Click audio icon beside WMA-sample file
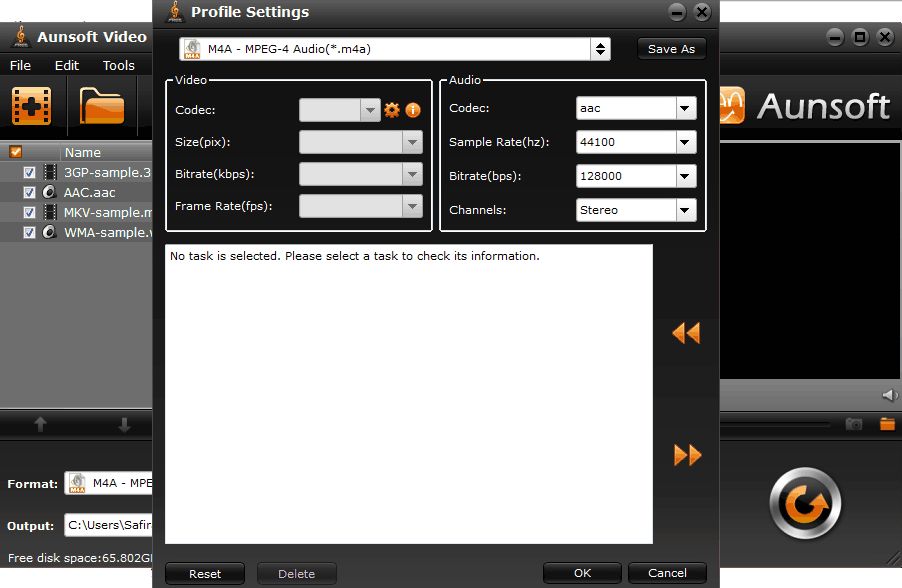The height and width of the screenshot is (588, 902). [49, 232]
